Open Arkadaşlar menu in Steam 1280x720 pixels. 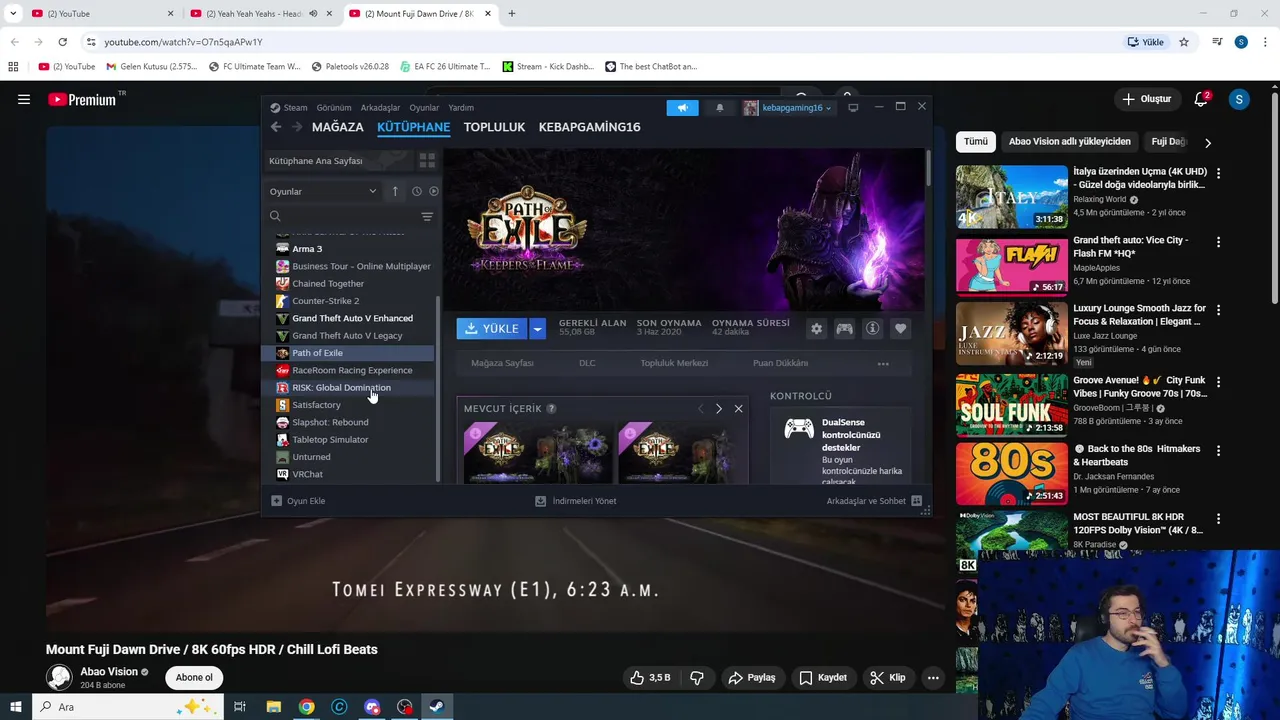[x=380, y=108]
